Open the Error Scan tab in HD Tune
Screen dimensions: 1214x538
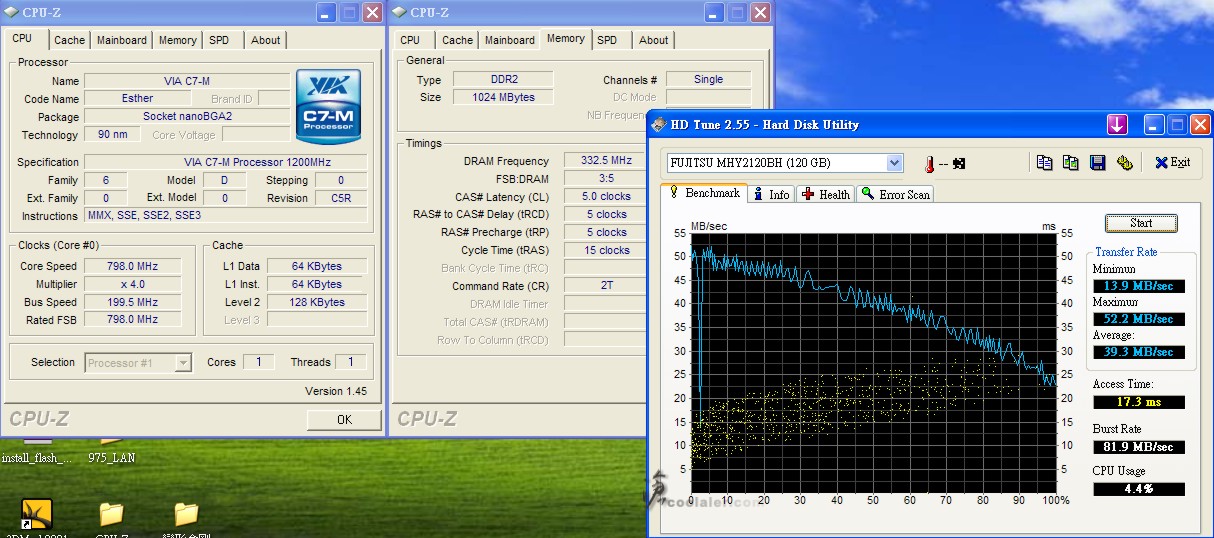pos(895,194)
